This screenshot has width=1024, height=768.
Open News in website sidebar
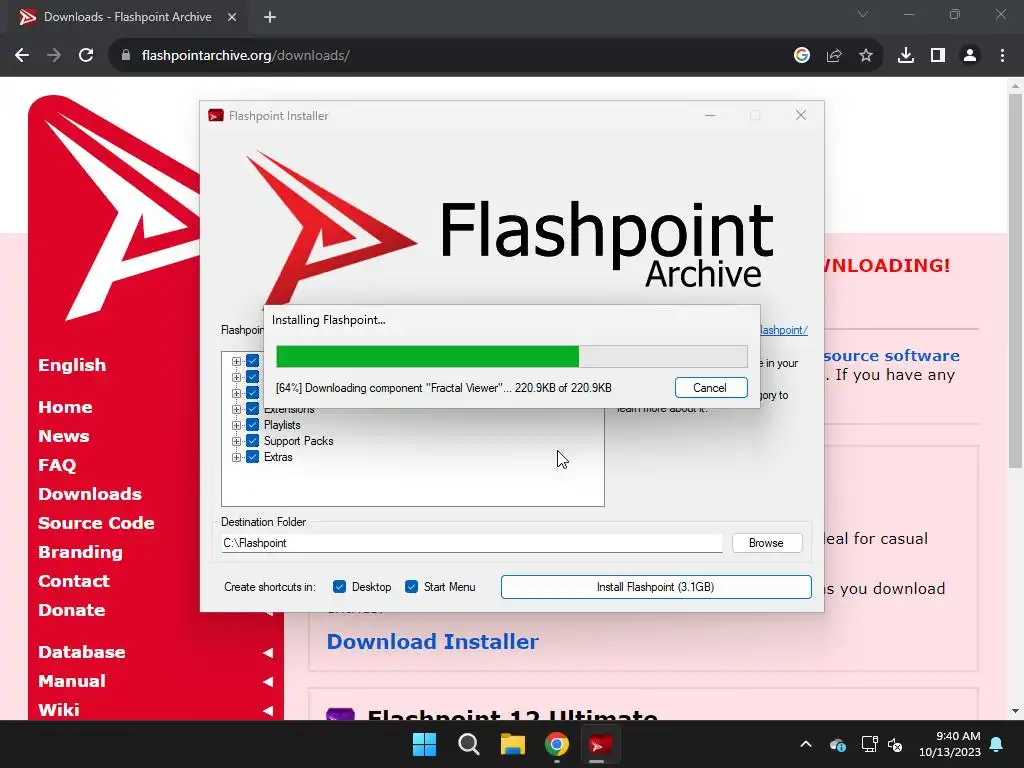tap(64, 436)
